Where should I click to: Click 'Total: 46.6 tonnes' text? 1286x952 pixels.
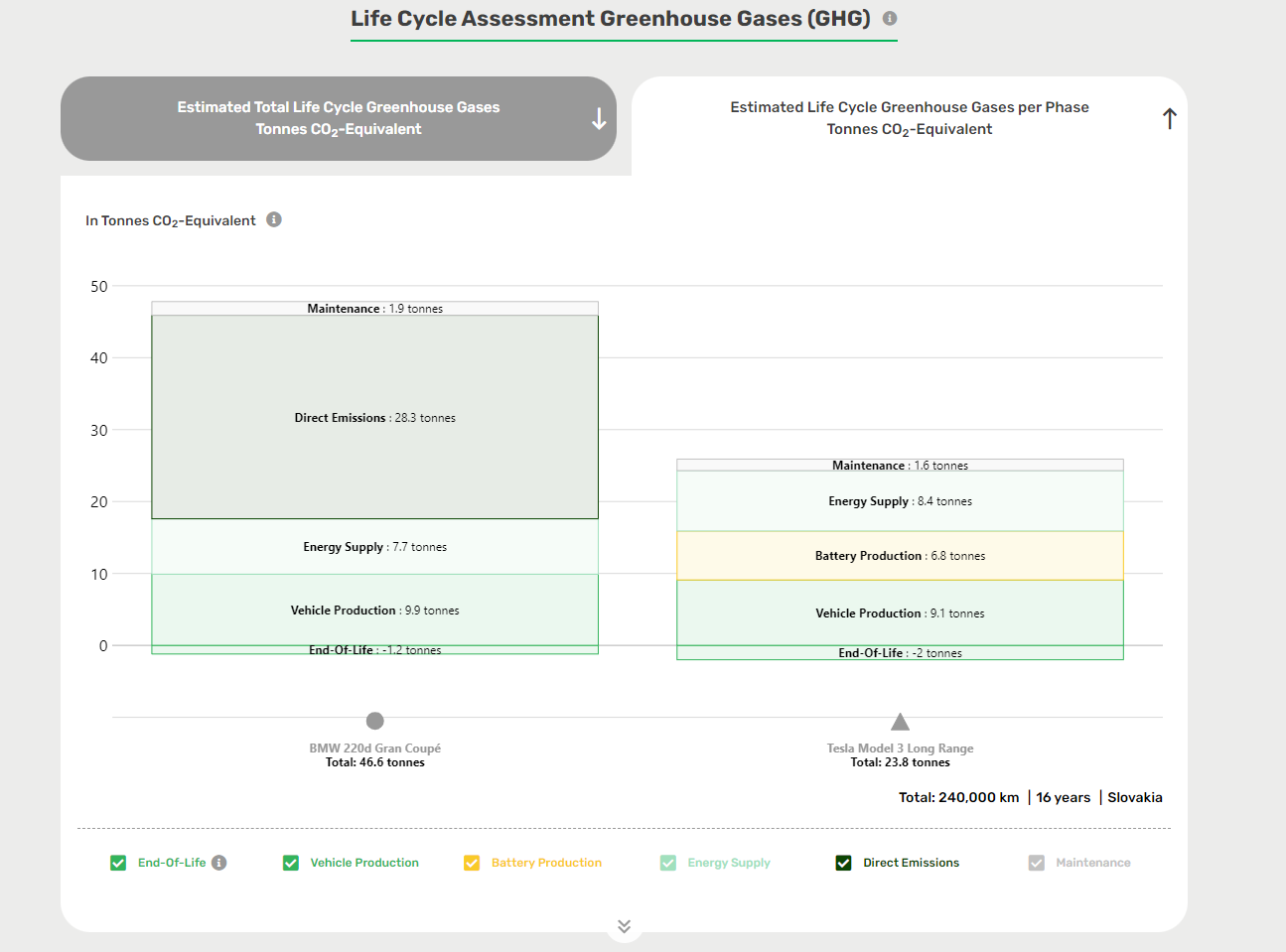tap(374, 762)
